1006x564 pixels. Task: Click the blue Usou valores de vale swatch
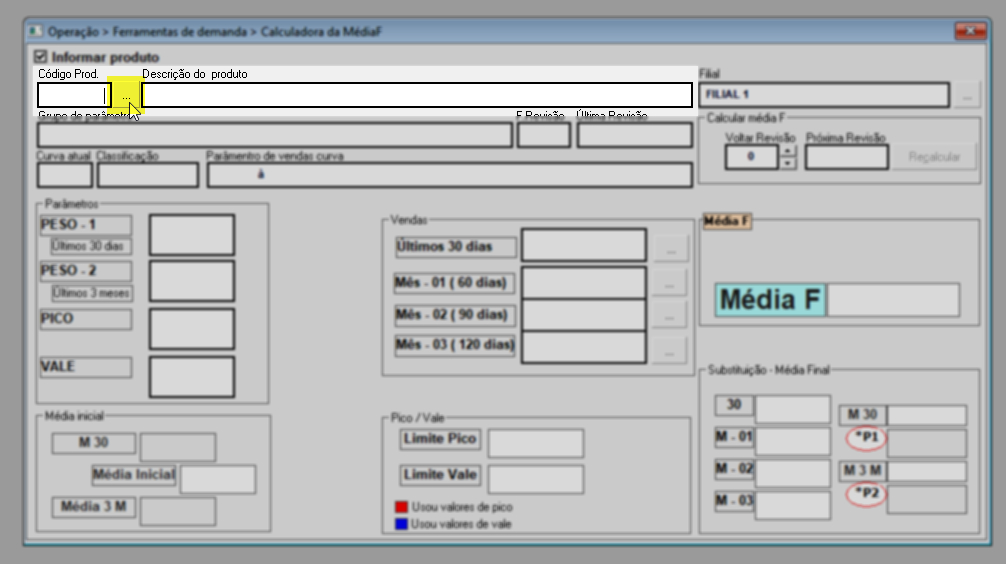[402, 524]
